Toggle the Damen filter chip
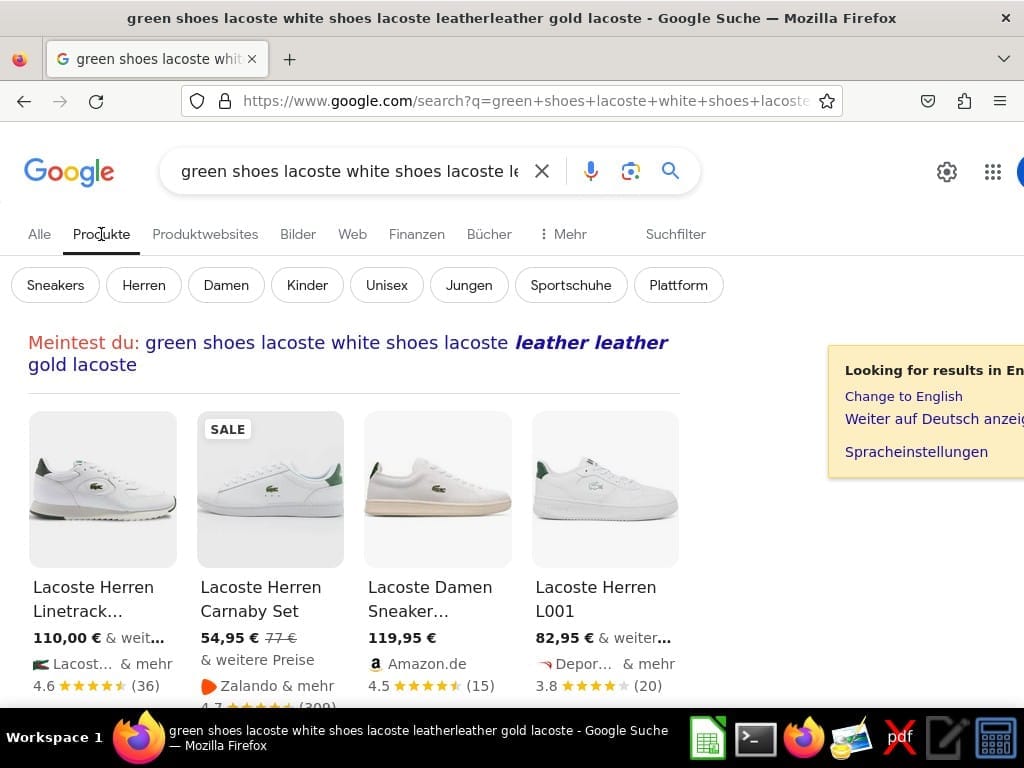Screen dimensions: 1024x768 (226, 285)
